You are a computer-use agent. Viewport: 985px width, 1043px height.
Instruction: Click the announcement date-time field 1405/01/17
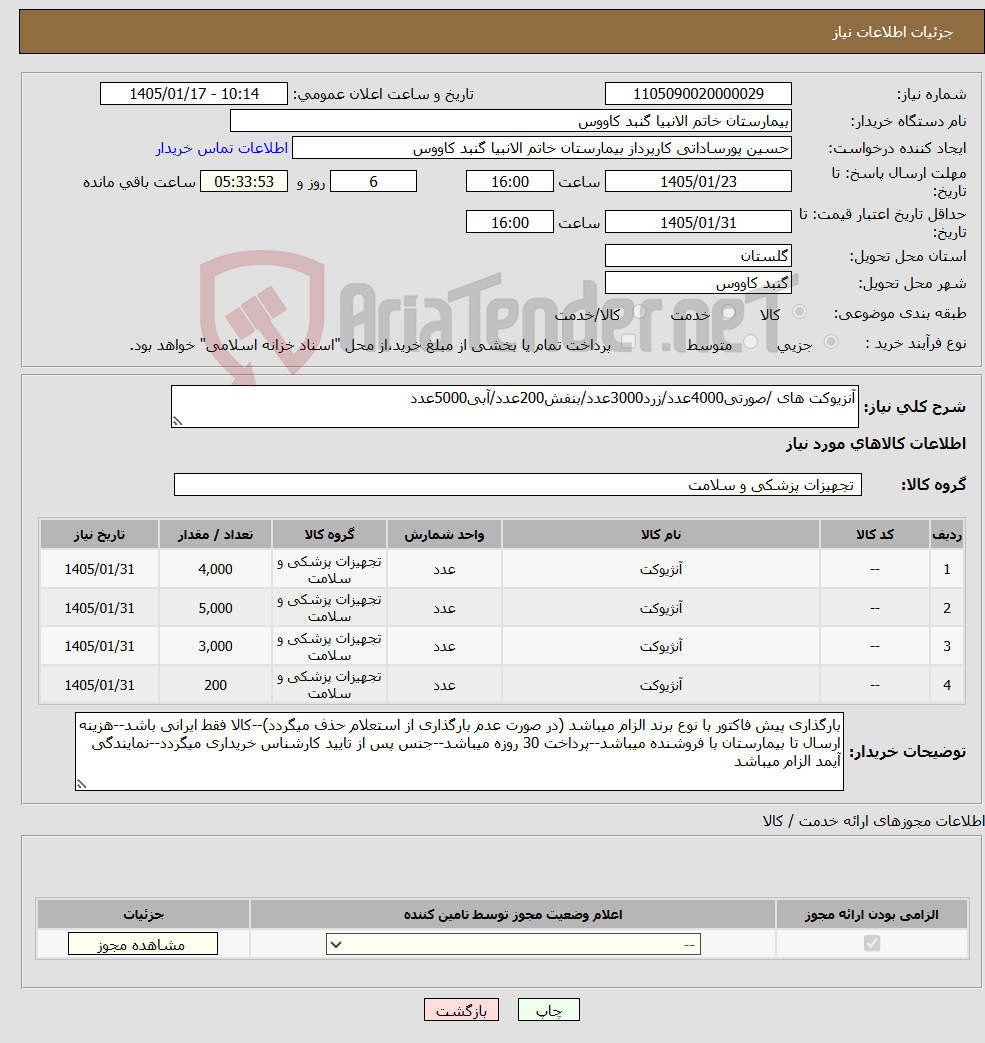[x=194, y=94]
